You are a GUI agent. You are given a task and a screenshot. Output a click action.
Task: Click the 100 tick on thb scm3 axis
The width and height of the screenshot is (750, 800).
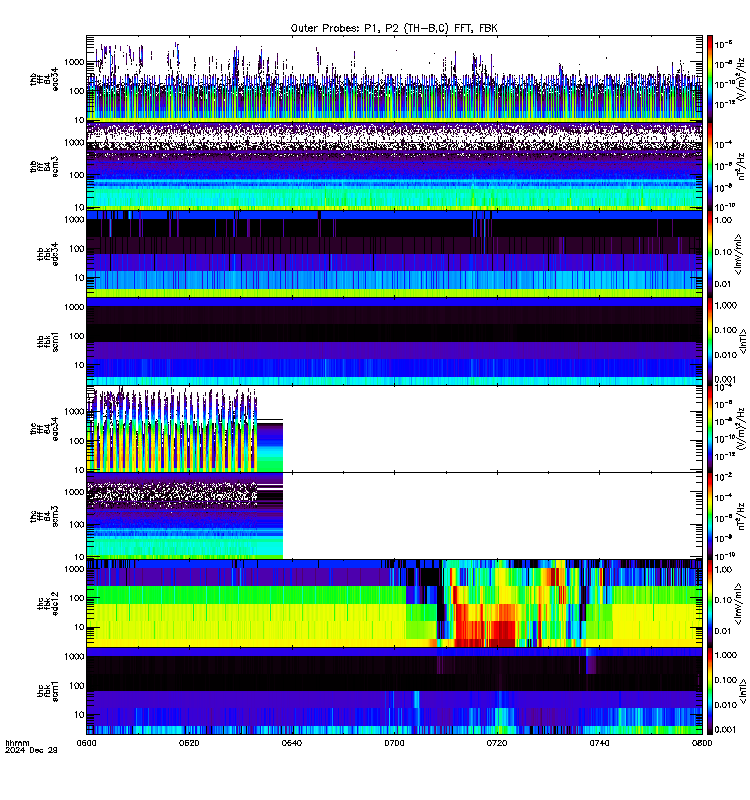pyautogui.click(x=77, y=176)
